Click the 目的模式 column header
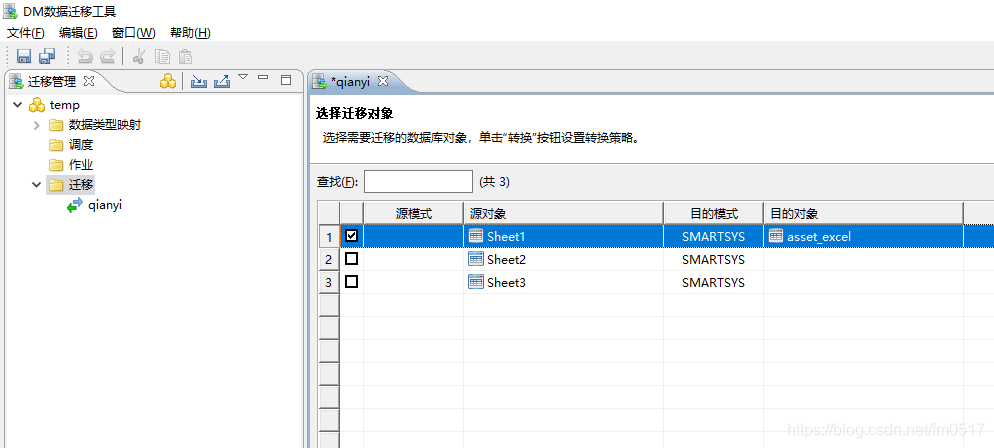 (x=714, y=214)
